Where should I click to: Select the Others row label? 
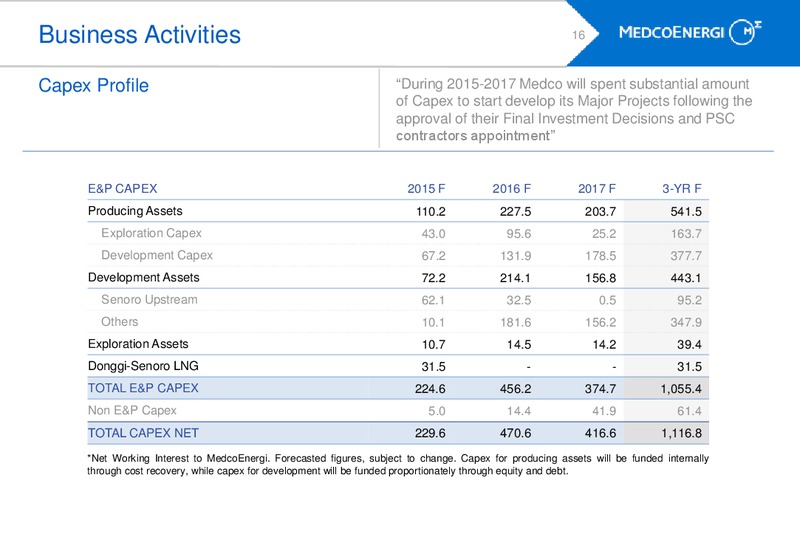click(x=119, y=322)
